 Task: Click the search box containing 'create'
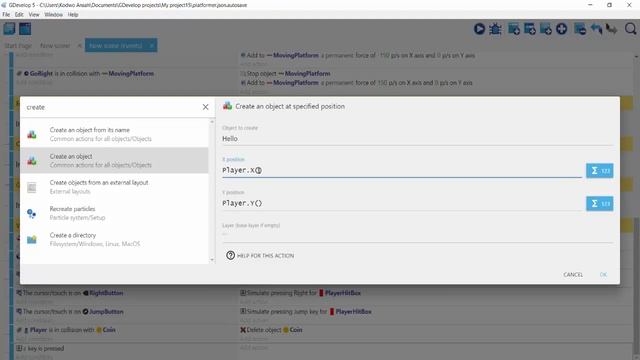point(112,107)
